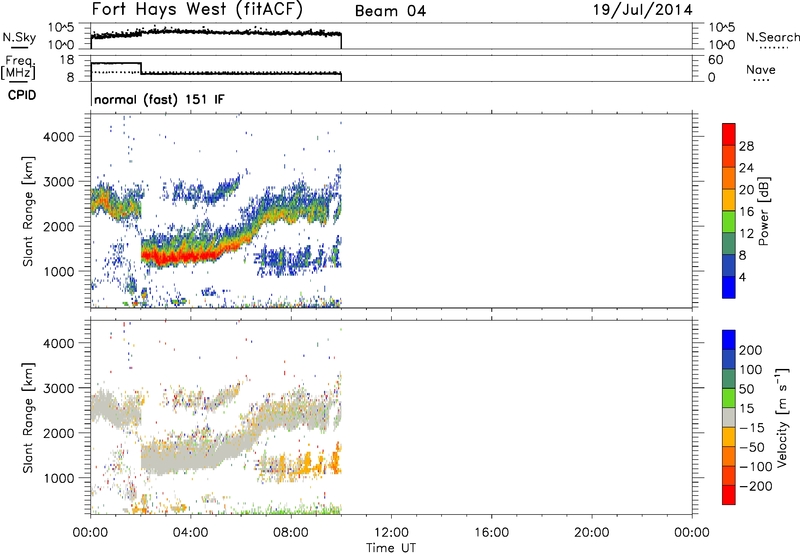
Task: Click the frequency step trace in the Freq. panel
Action: click(216, 69)
